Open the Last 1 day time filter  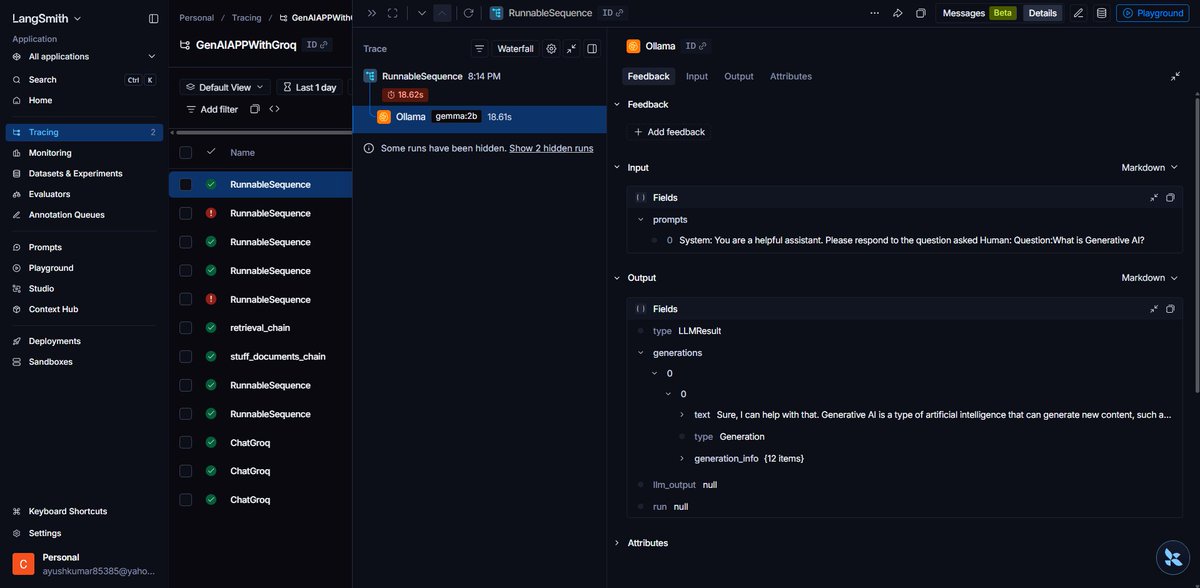(x=309, y=87)
